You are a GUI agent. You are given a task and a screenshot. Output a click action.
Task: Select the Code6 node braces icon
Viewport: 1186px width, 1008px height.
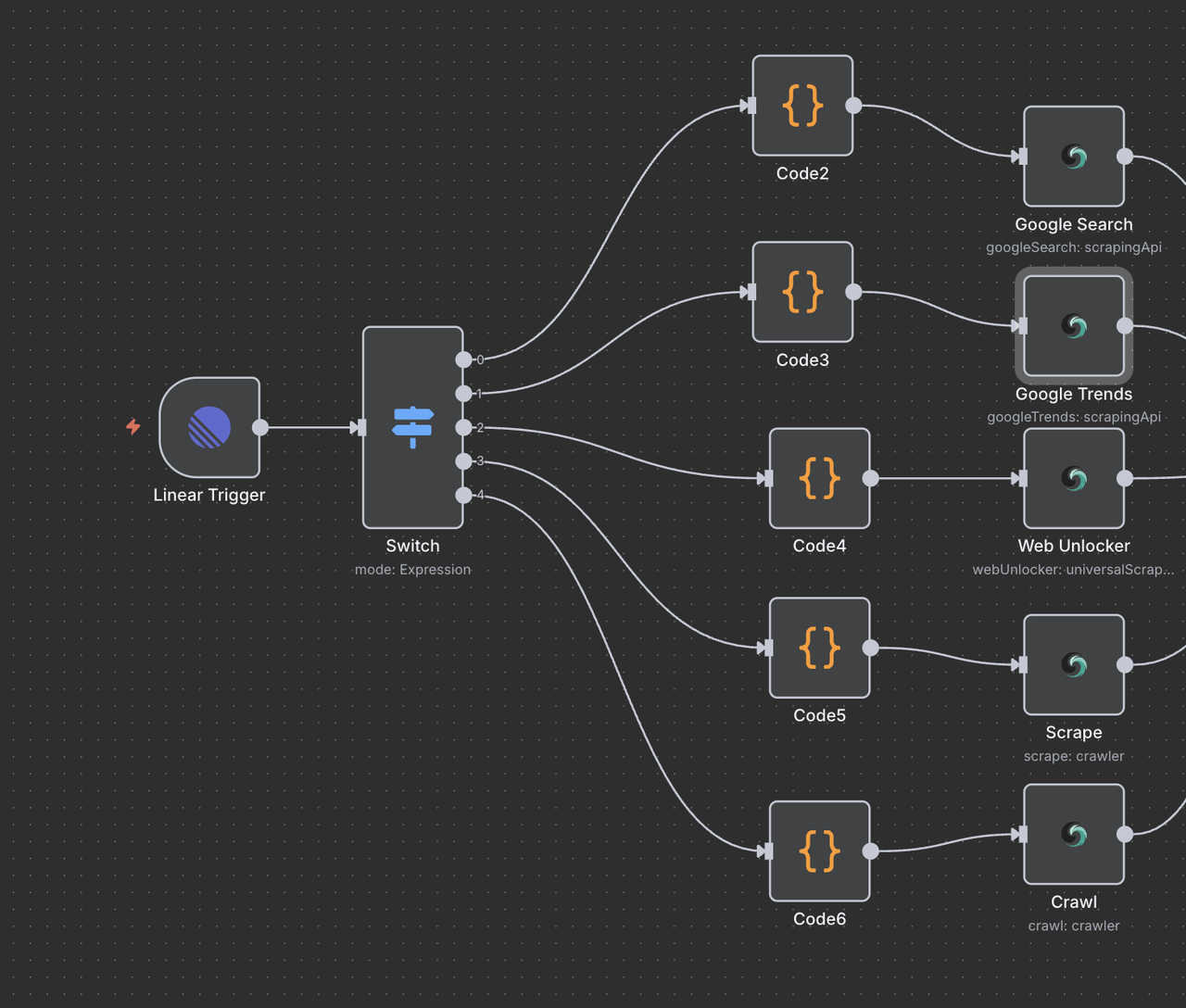(819, 850)
